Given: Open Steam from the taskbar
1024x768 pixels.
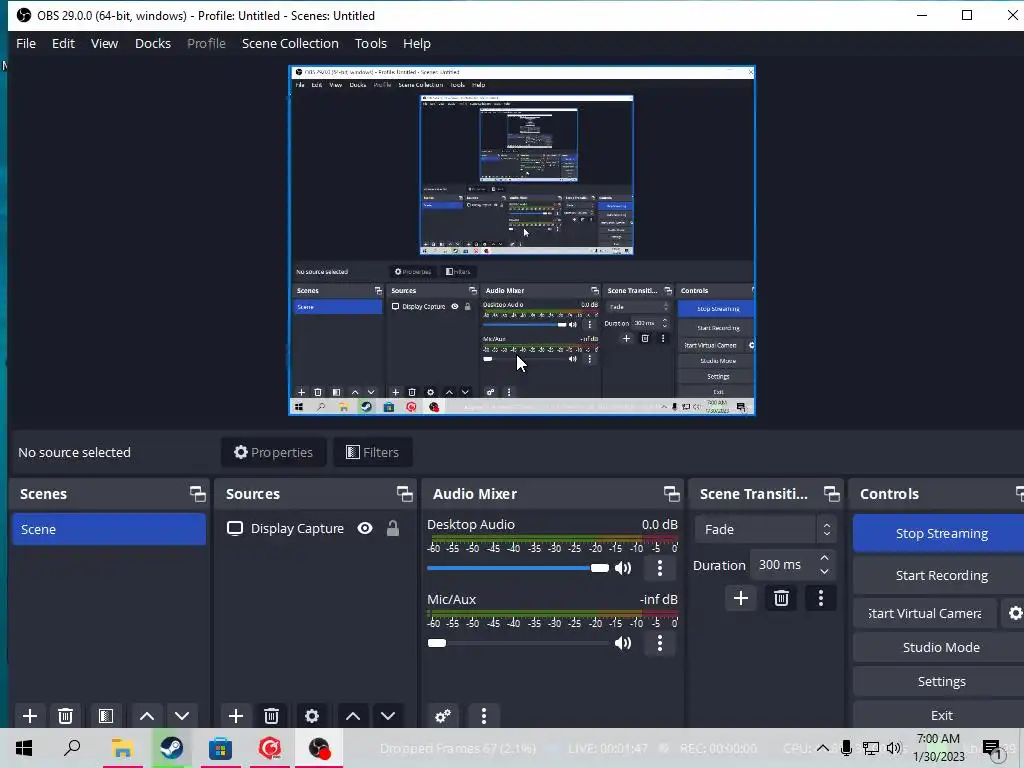Looking at the screenshot, I should pos(172,748).
